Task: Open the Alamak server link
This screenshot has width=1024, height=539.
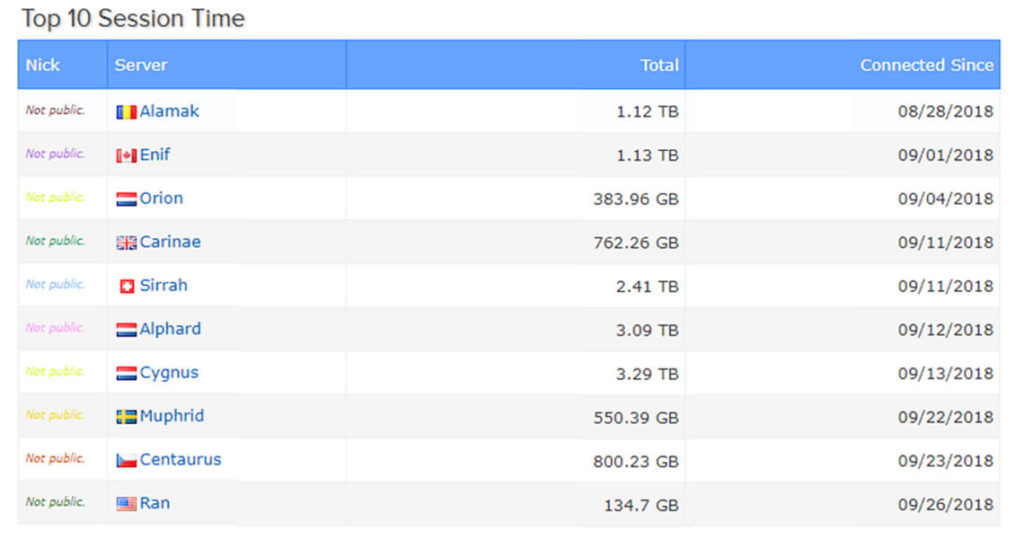Action: point(169,111)
